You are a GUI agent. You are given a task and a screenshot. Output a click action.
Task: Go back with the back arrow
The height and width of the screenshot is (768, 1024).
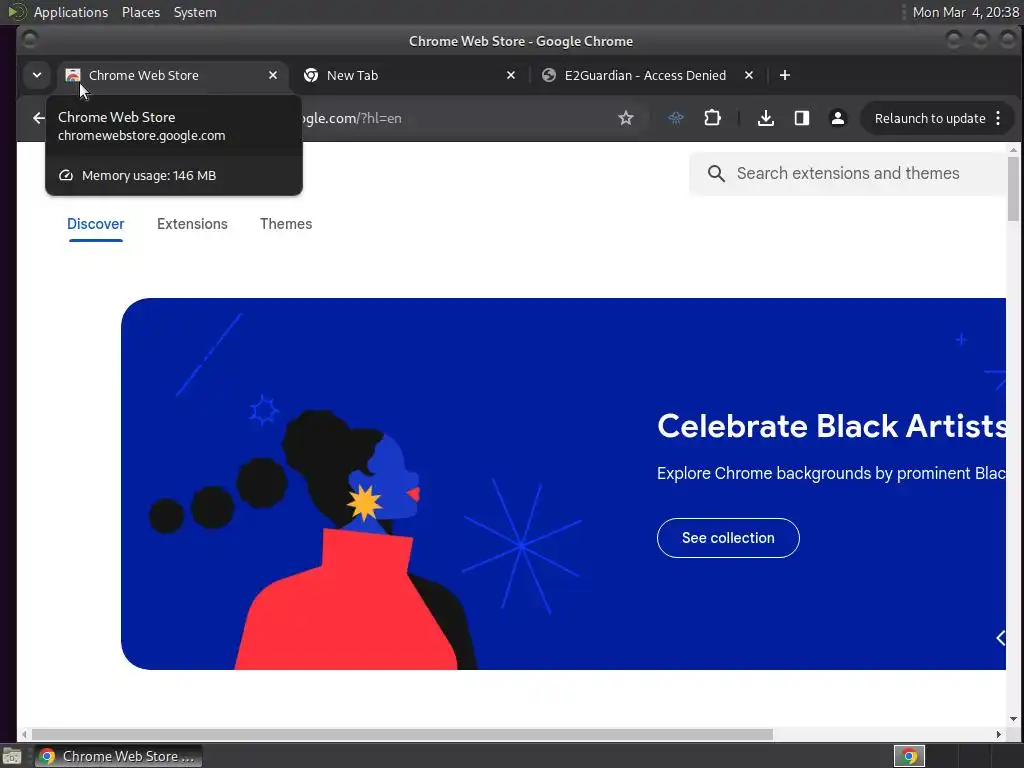(39, 118)
